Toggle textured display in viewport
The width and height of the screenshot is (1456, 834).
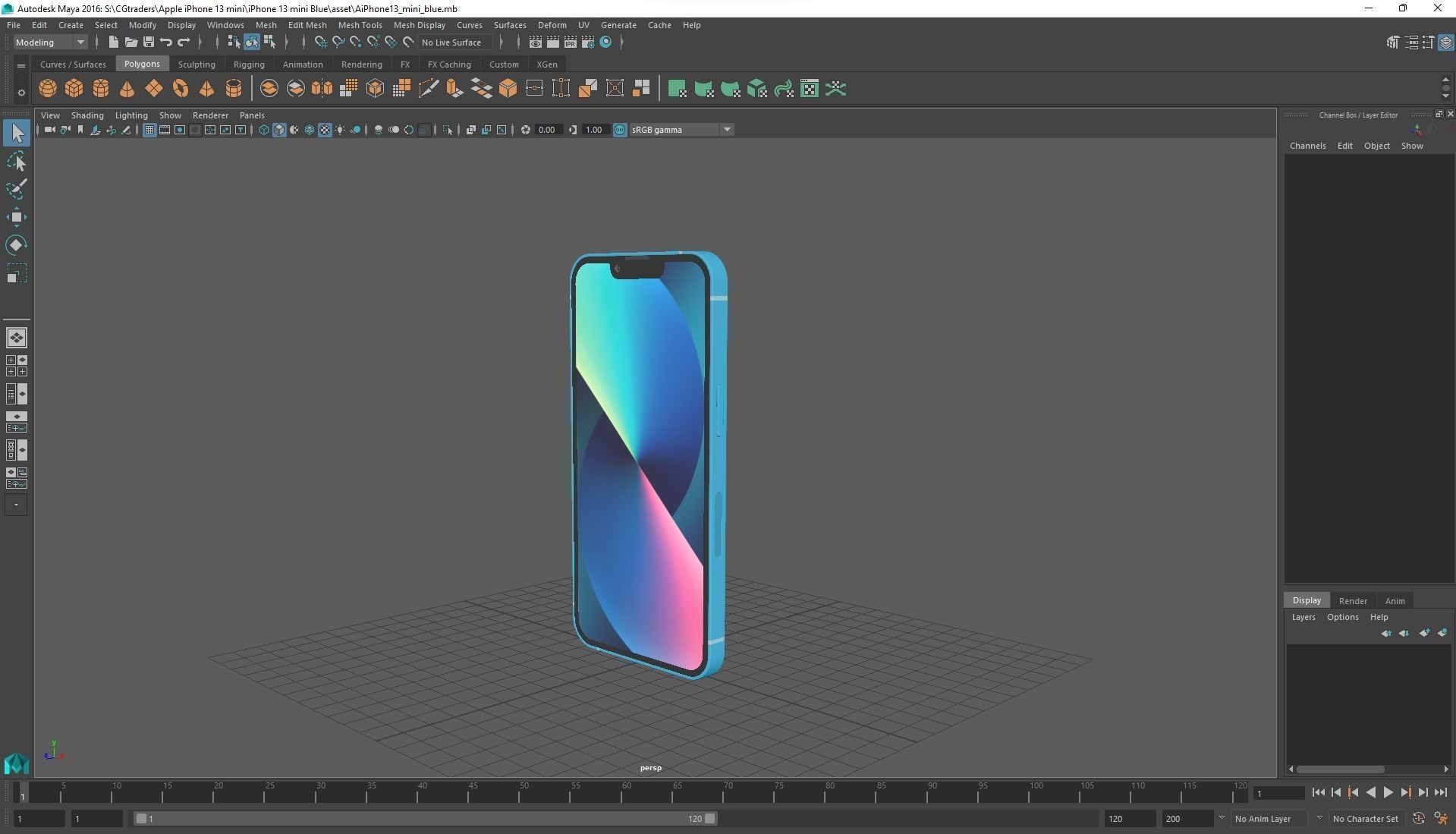pos(325,131)
